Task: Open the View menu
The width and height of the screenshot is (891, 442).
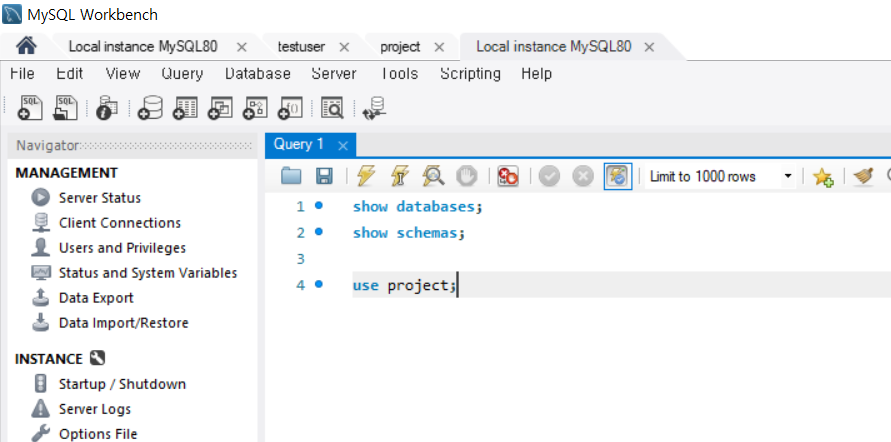Action: (x=123, y=73)
